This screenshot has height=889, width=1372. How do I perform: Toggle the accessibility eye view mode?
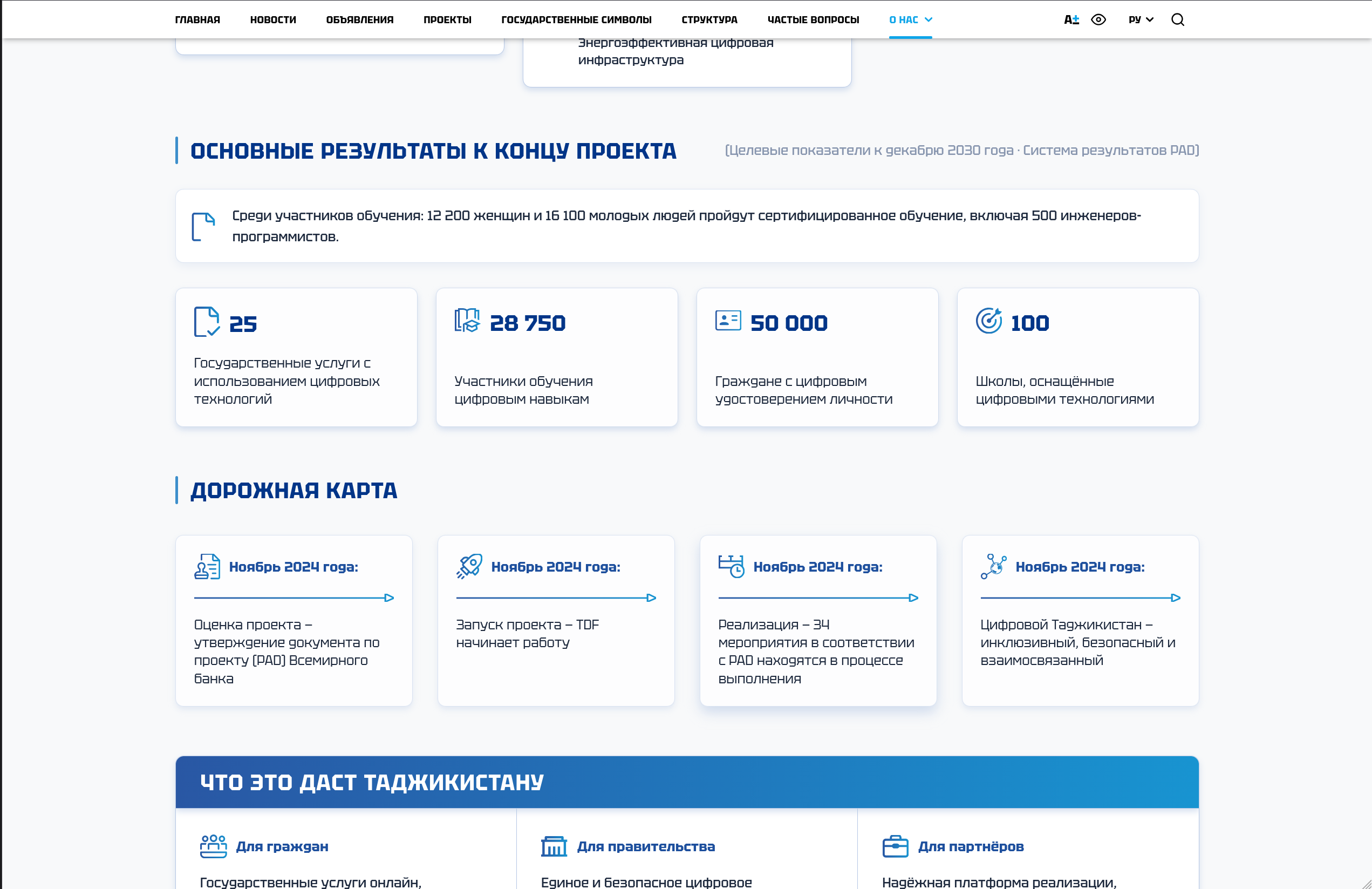click(x=1098, y=19)
